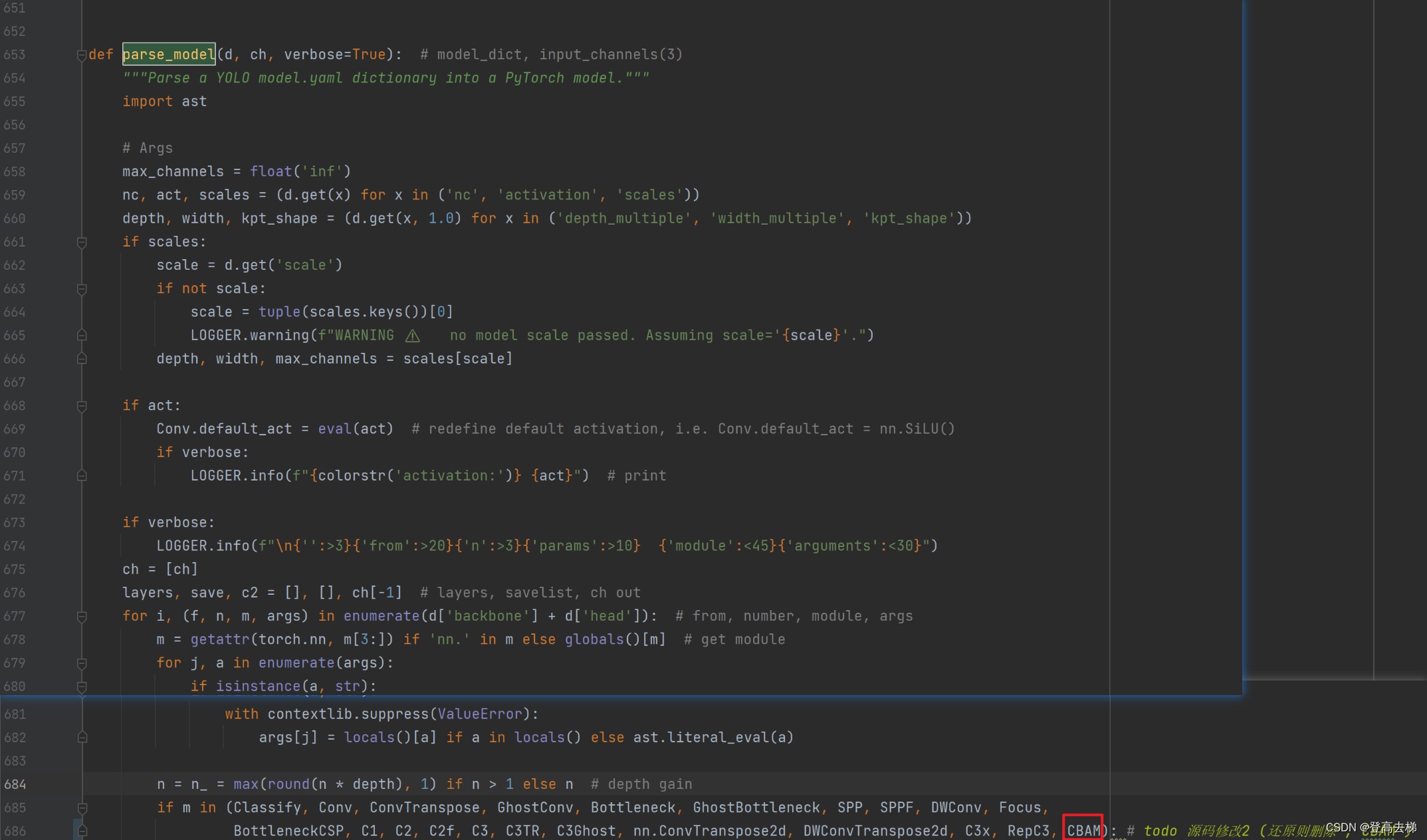Collapse the 'for j, a in enumerate(args)' fold
This screenshot has width=1427, height=840.
click(x=82, y=663)
